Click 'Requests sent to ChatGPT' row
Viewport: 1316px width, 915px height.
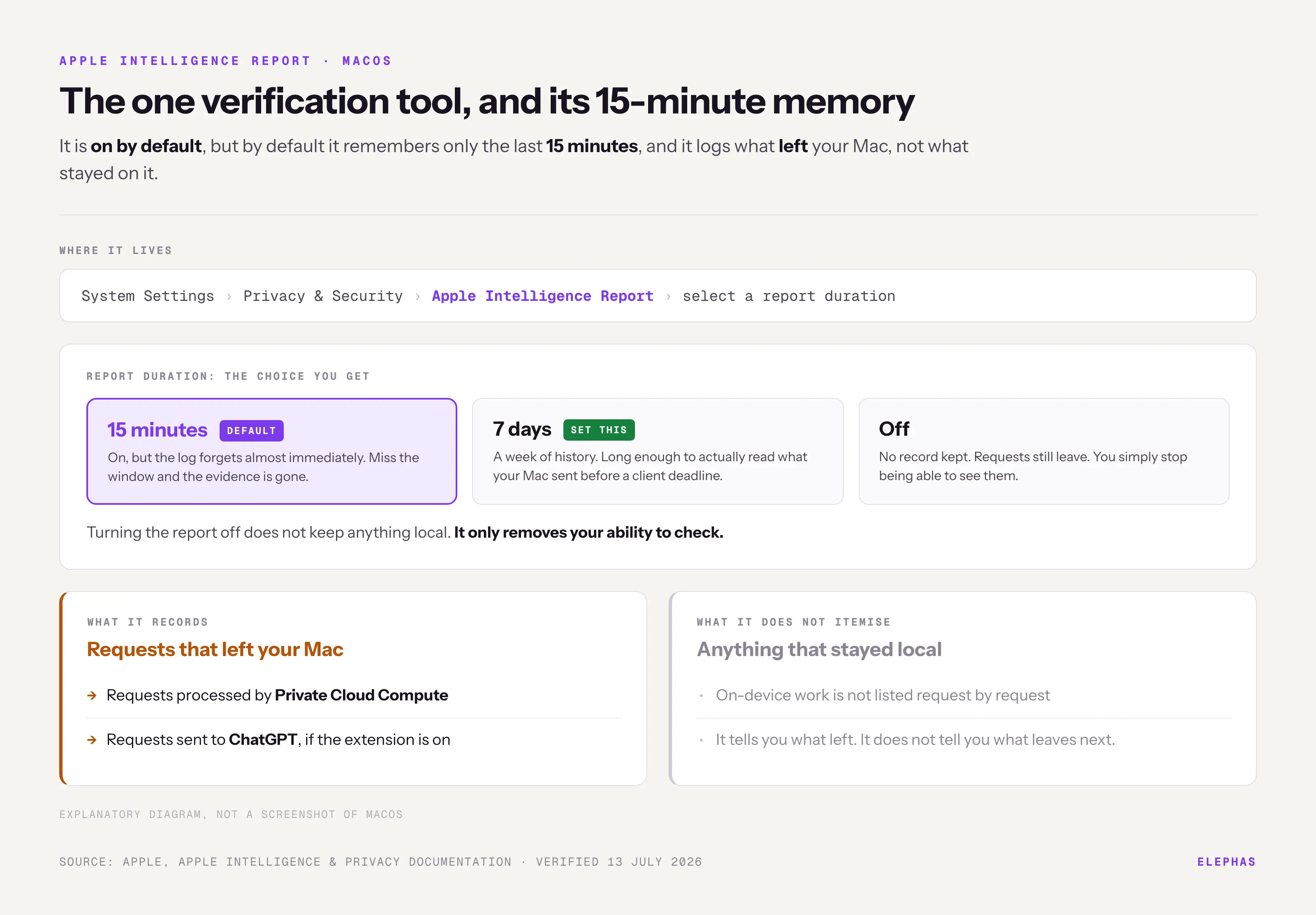(278, 739)
